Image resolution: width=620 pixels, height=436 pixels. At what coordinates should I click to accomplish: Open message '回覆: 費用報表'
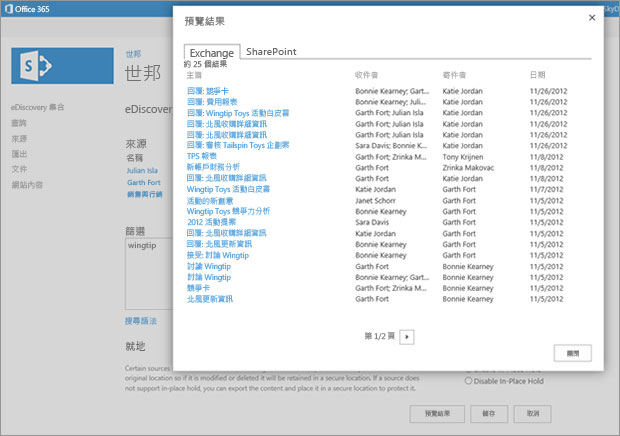point(212,102)
